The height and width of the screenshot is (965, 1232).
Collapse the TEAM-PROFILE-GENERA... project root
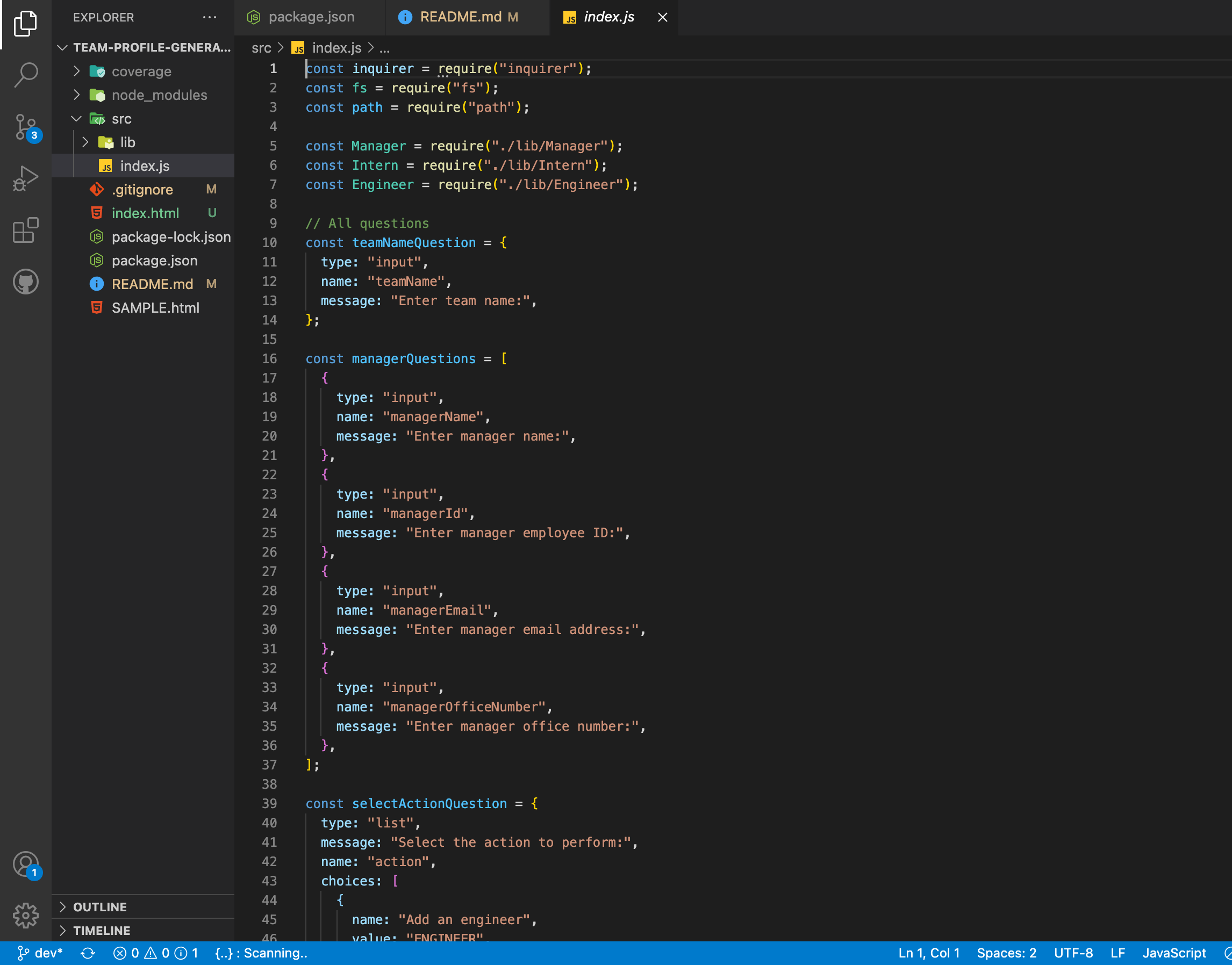click(143, 47)
